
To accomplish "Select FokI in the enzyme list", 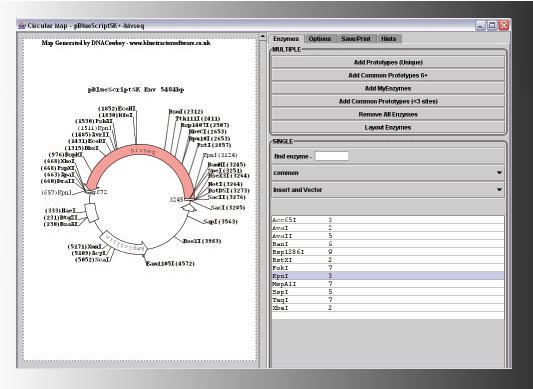I will coord(388,268).
